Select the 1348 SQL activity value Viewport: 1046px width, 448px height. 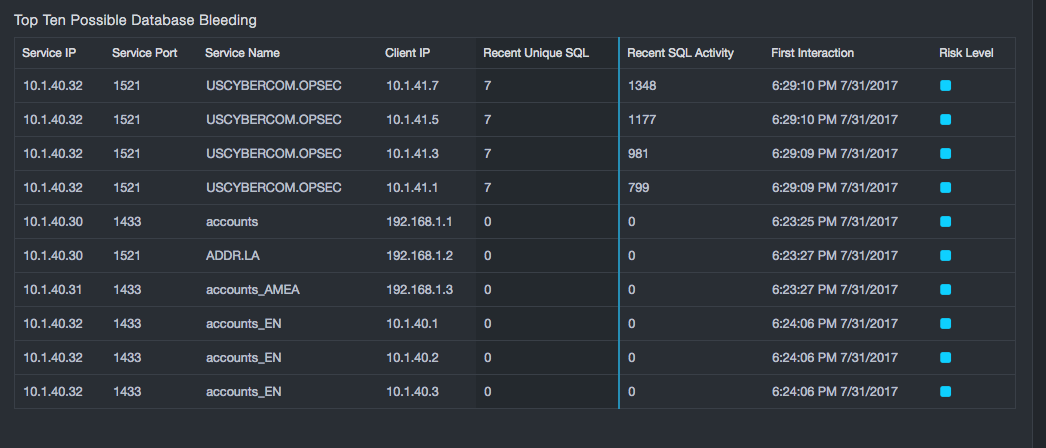click(642, 86)
